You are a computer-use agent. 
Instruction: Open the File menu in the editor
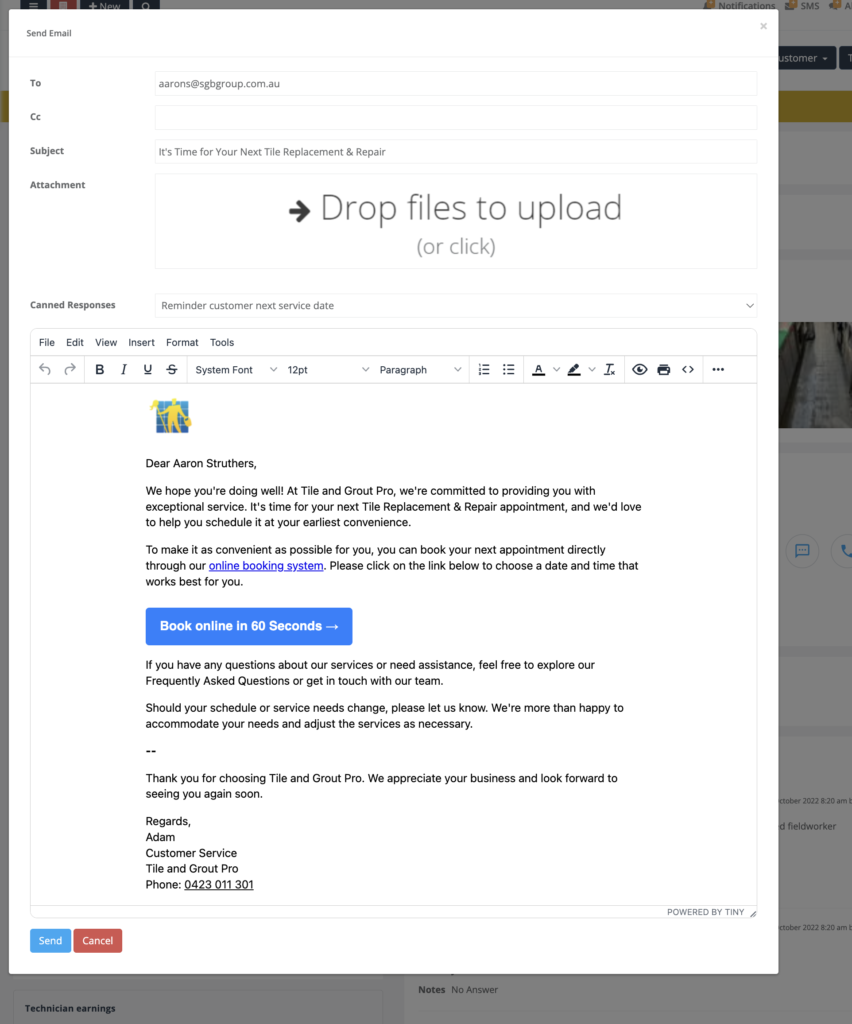(46, 342)
